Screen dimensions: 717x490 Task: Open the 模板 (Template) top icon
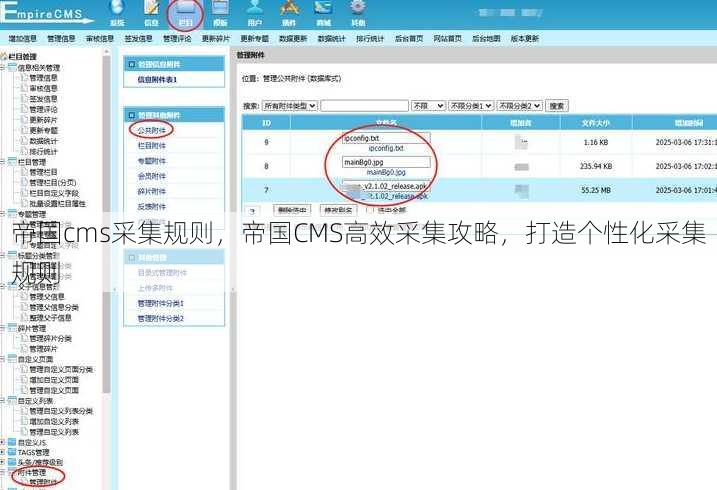[220, 13]
